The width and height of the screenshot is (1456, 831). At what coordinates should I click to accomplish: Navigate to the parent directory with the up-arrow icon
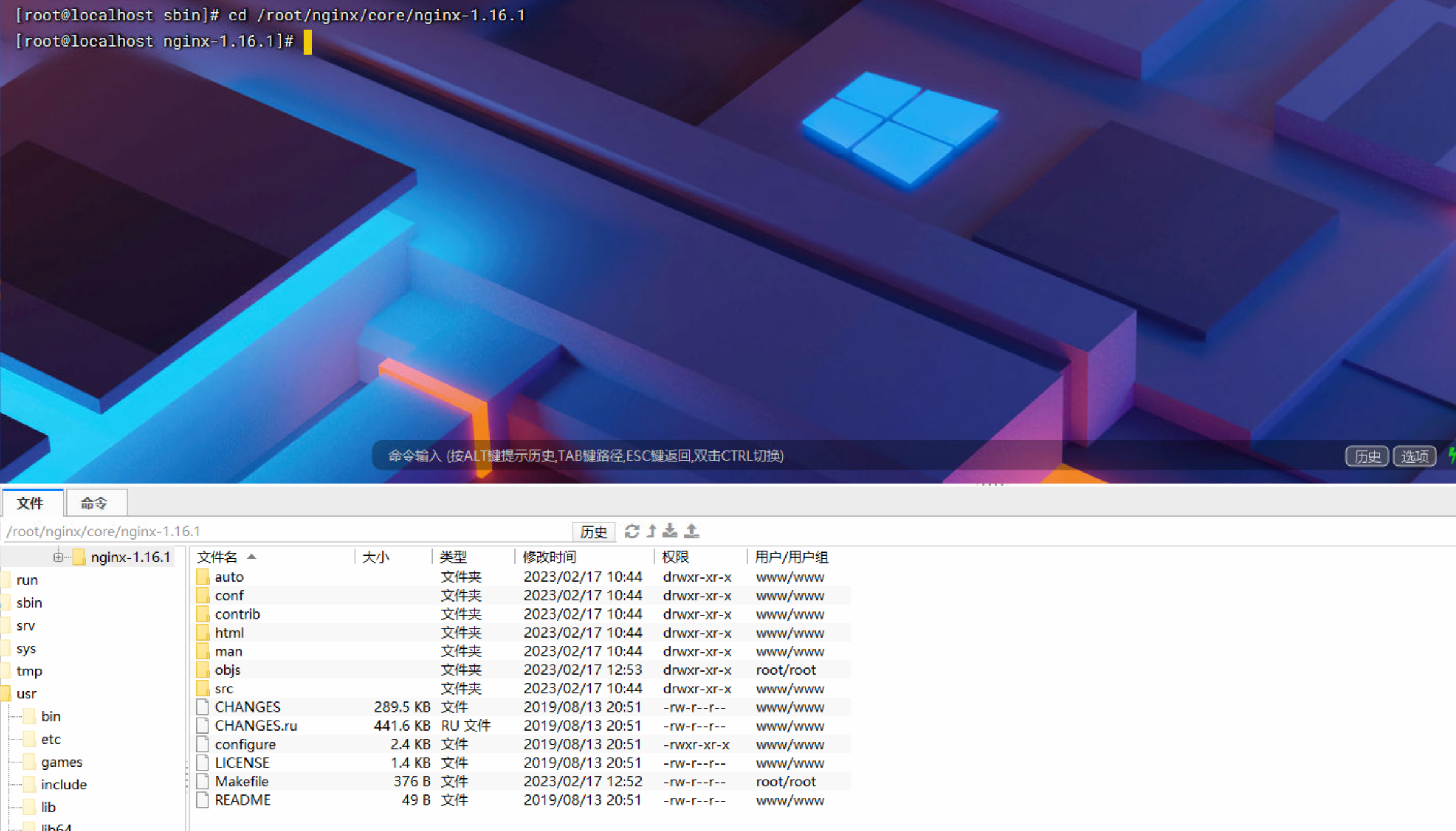tap(651, 531)
